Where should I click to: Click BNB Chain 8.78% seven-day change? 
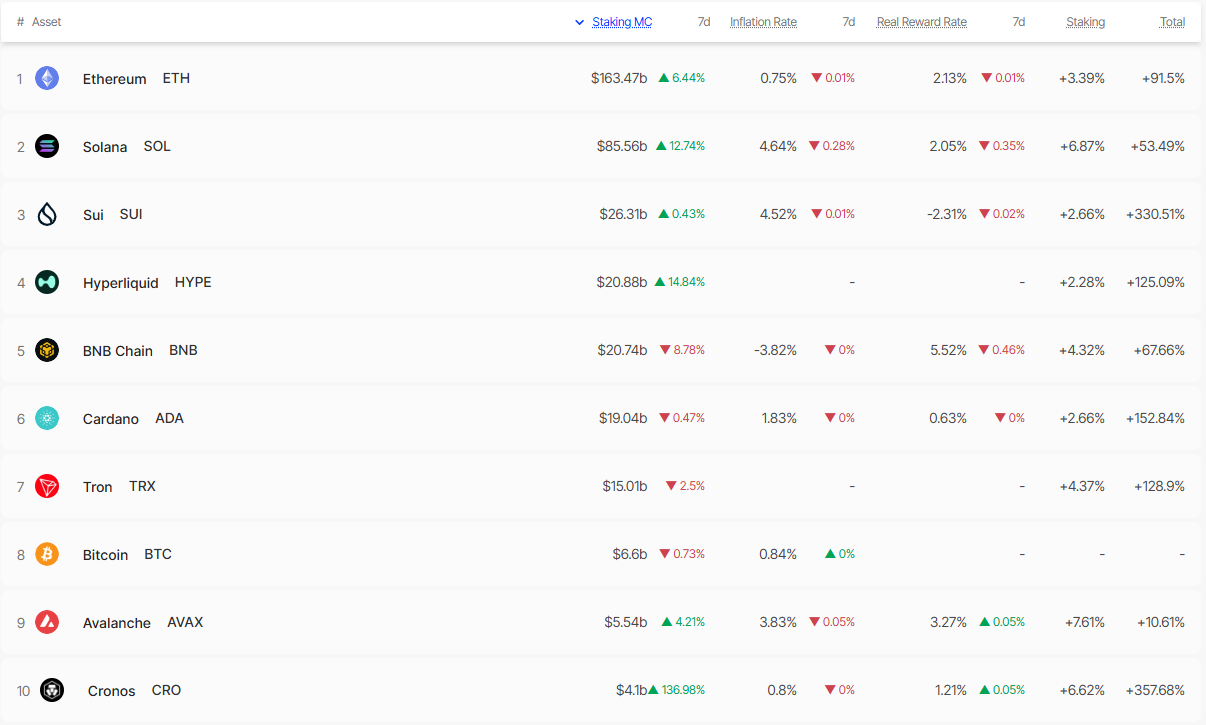[x=682, y=350]
